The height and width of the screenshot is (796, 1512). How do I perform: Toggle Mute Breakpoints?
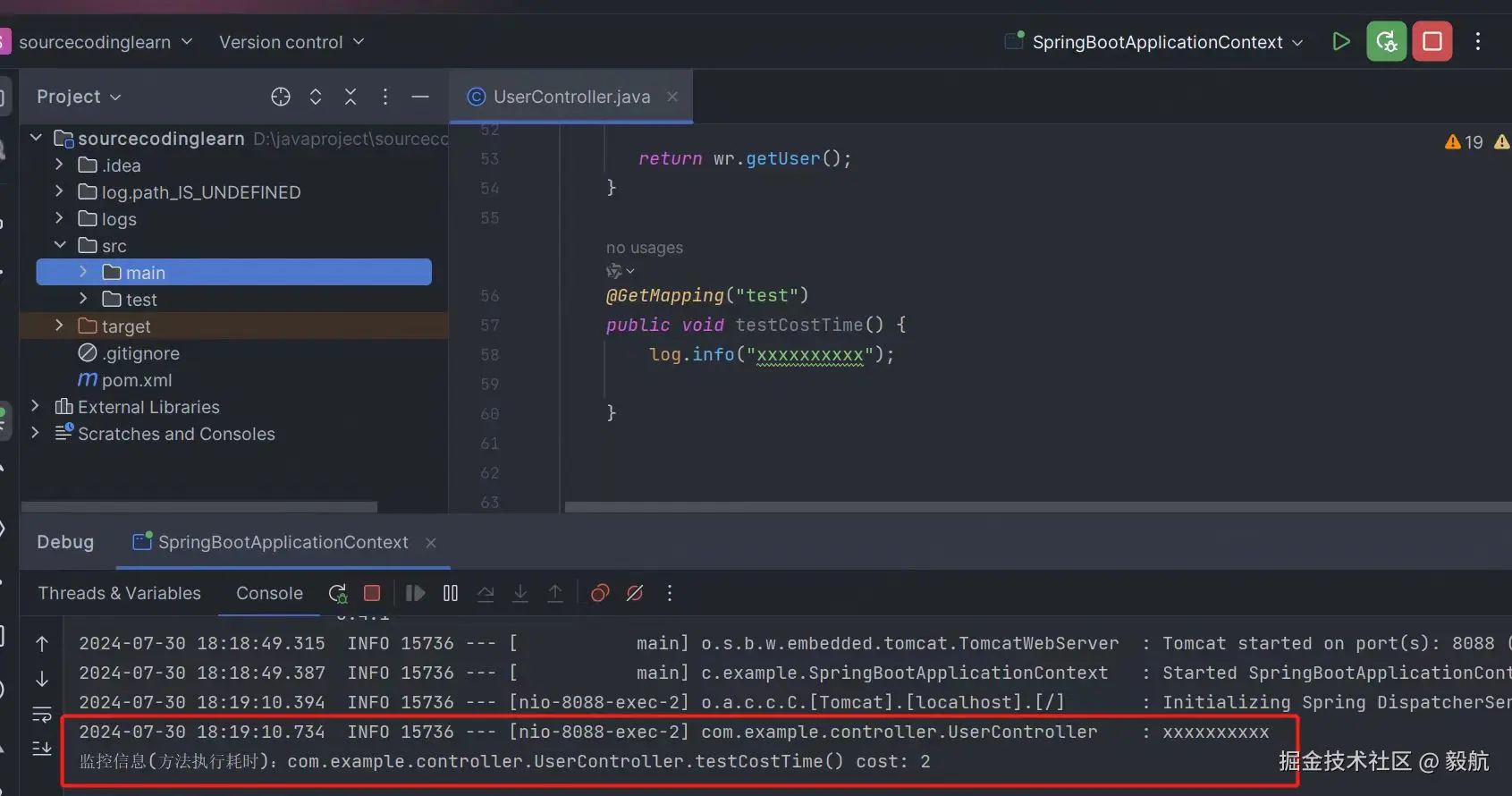(635, 593)
